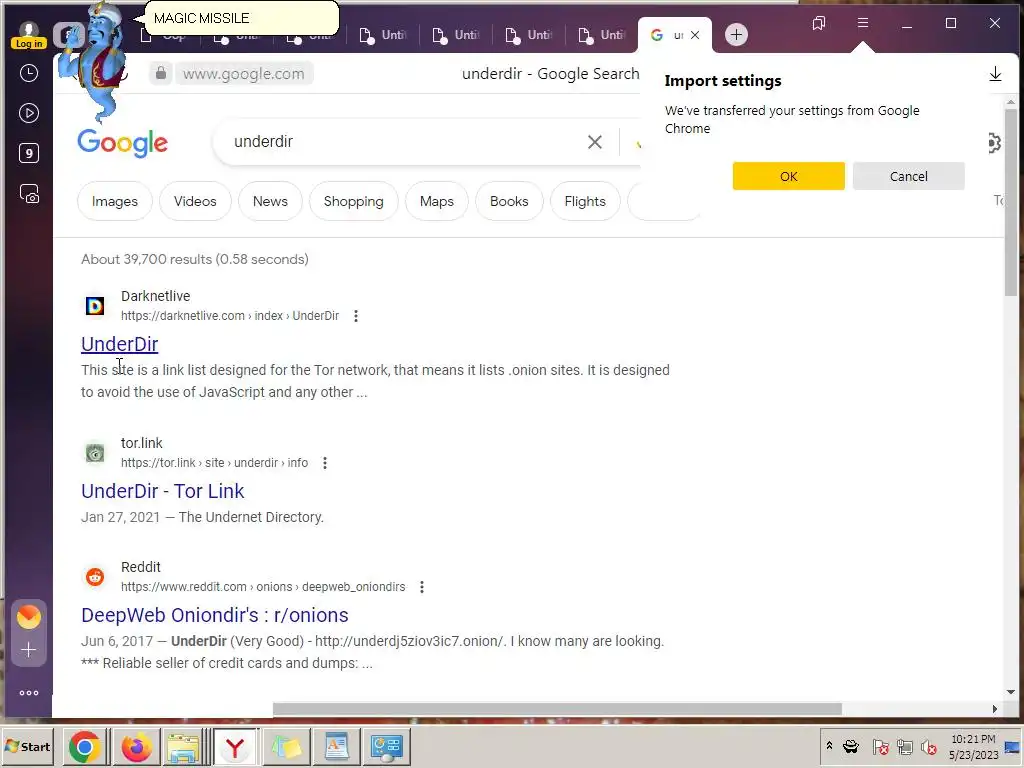Click the vertical scrollbar down arrow

tap(1011, 692)
